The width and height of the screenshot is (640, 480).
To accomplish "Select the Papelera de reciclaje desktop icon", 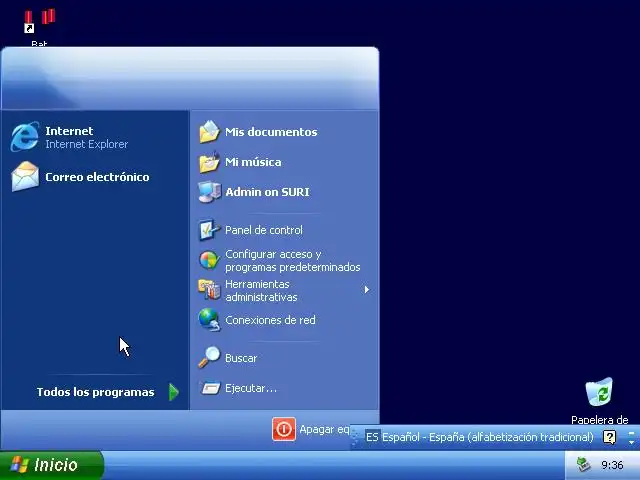I will click(x=599, y=392).
